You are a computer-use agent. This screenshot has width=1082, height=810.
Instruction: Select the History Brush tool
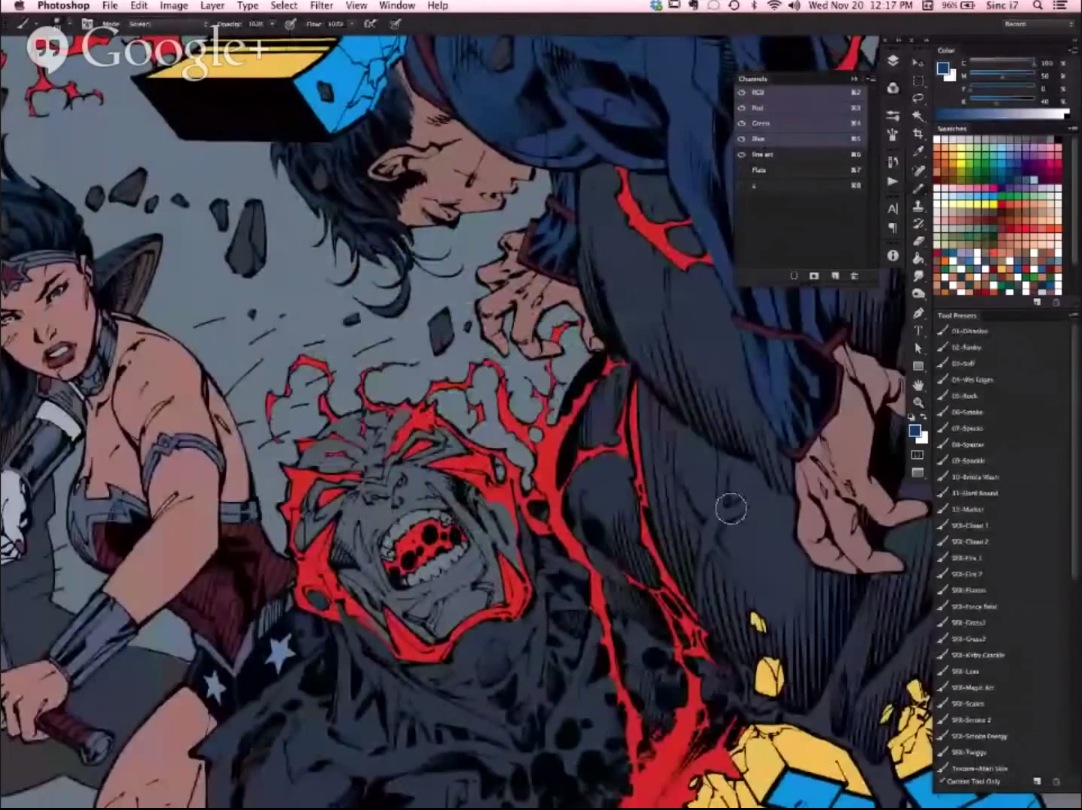point(918,223)
